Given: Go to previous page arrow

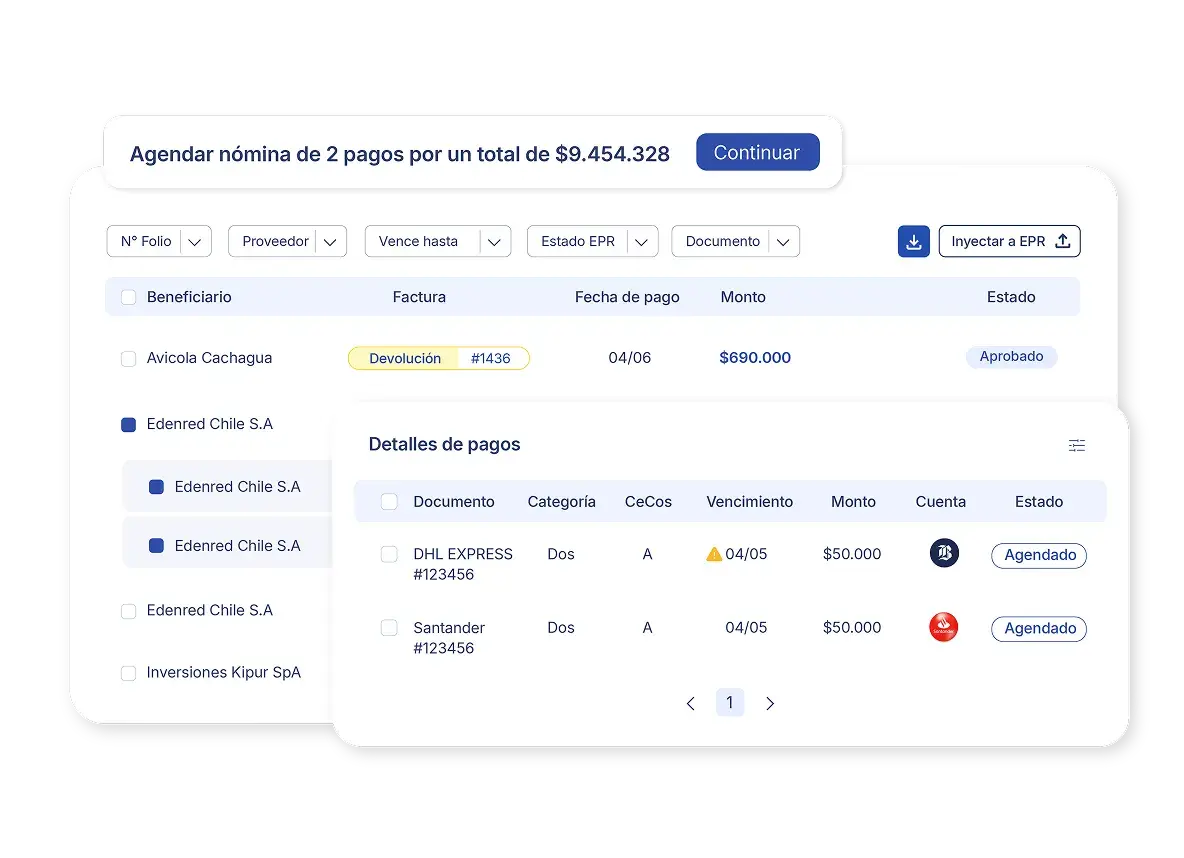Looking at the screenshot, I should (690, 704).
